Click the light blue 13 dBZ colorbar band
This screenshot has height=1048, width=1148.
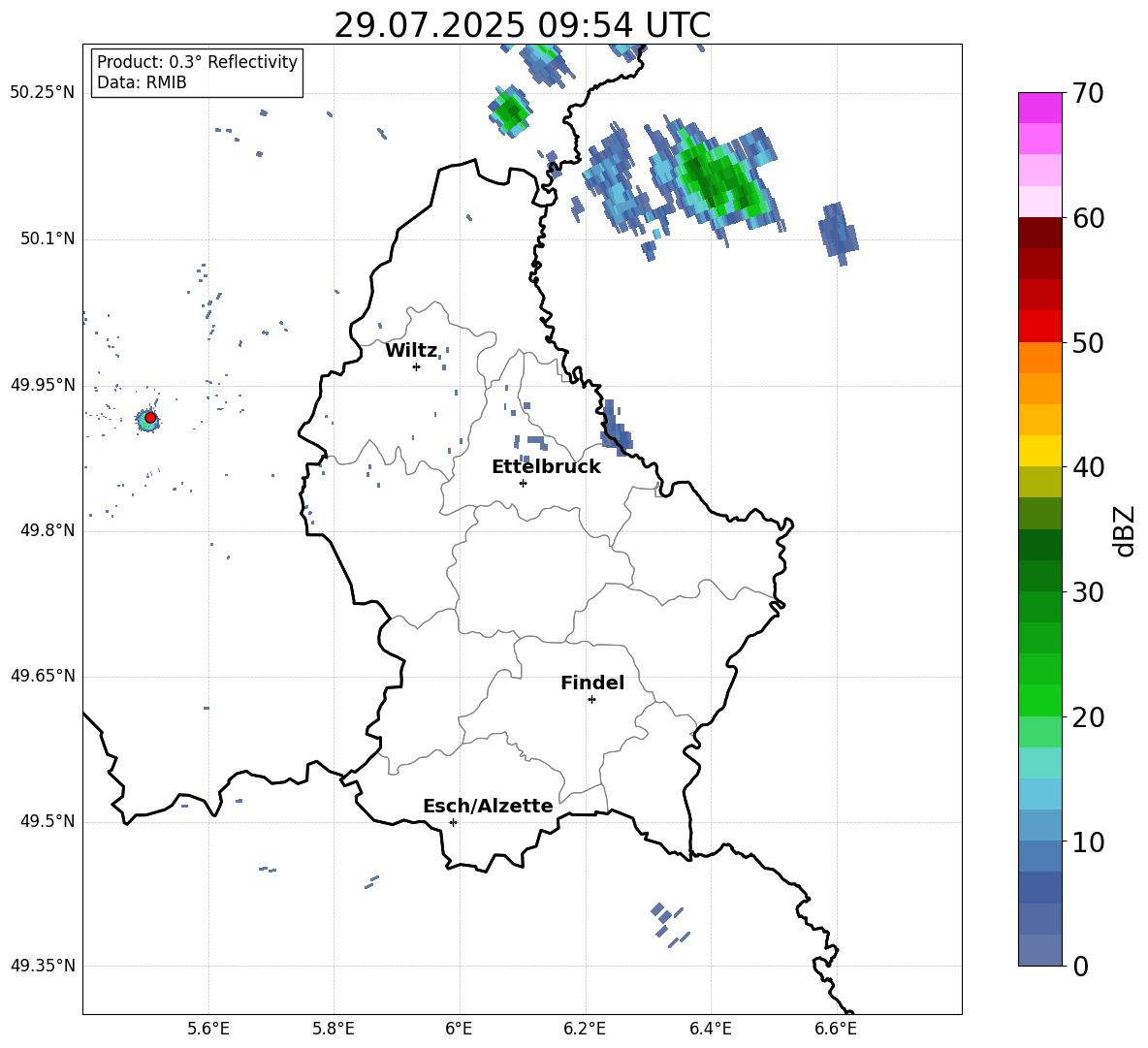coord(1039,794)
